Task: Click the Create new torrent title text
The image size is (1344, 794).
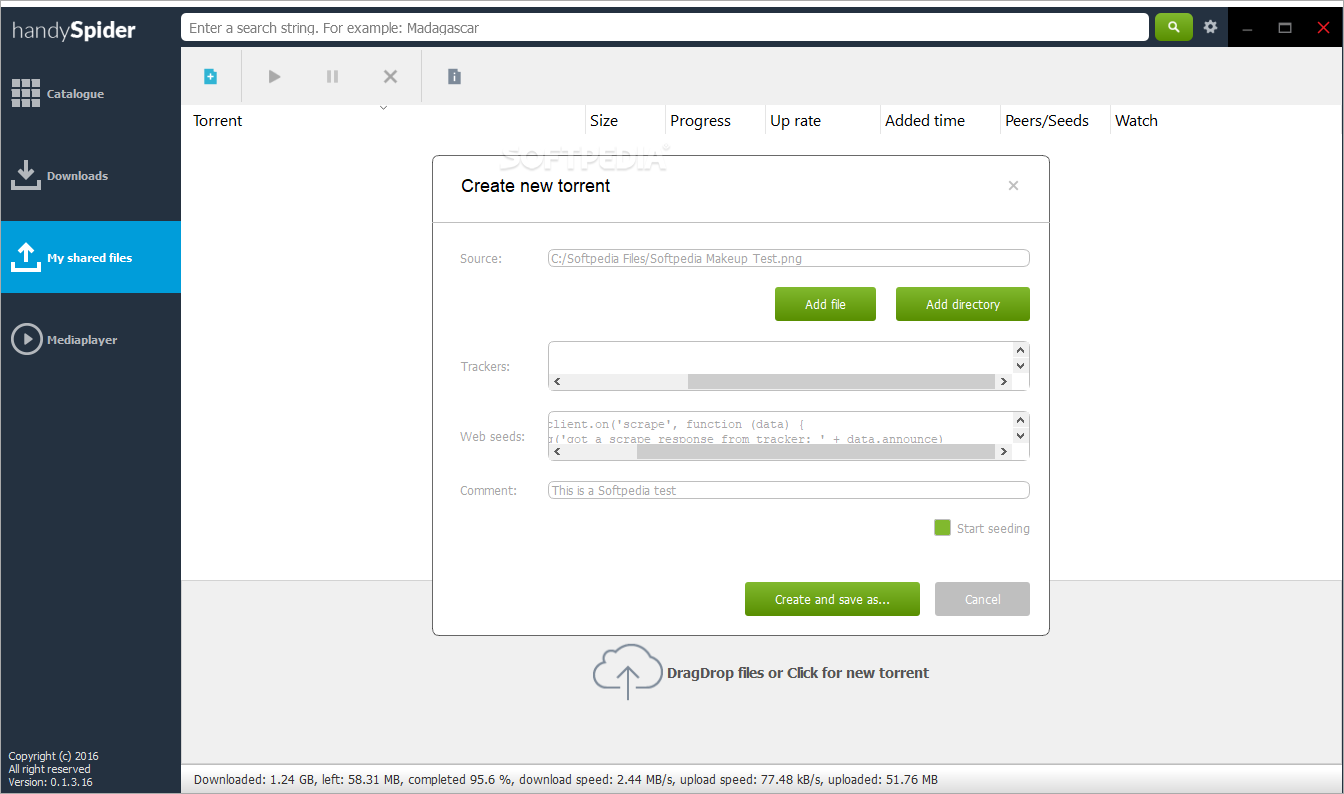Action: coord(535,186)
